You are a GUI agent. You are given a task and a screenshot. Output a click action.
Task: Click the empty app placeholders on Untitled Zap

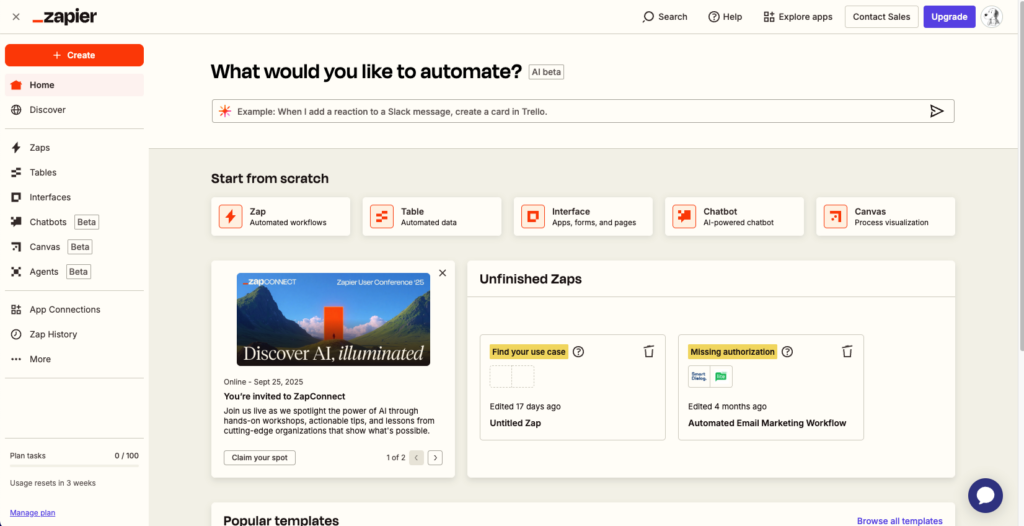(512, 376)
